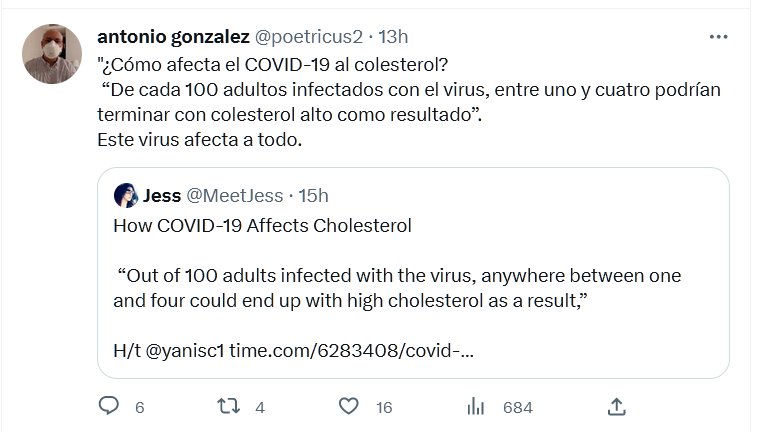Open the three-dot more options menu
Screen dimensions: 762x432
pyautogui.click(x=718, y=37)
